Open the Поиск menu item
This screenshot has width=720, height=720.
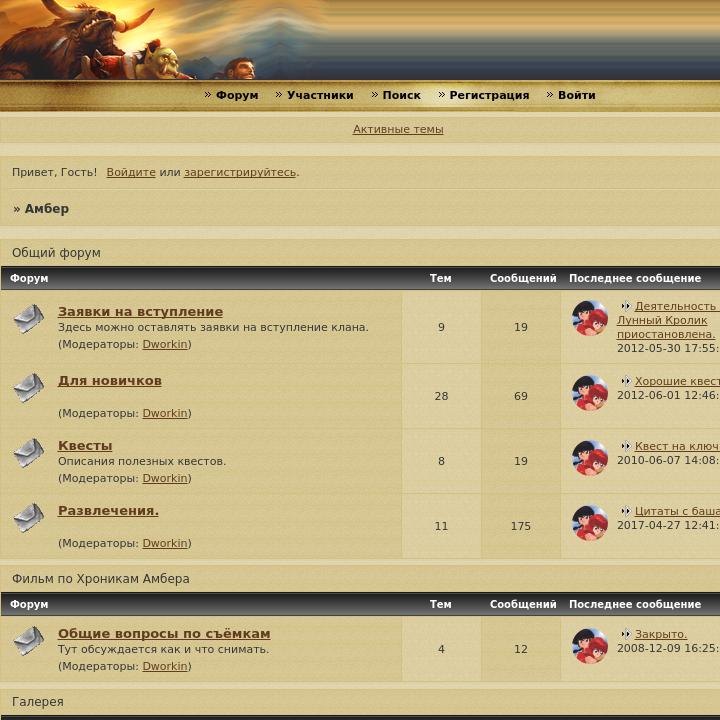[x=401, y=95]
